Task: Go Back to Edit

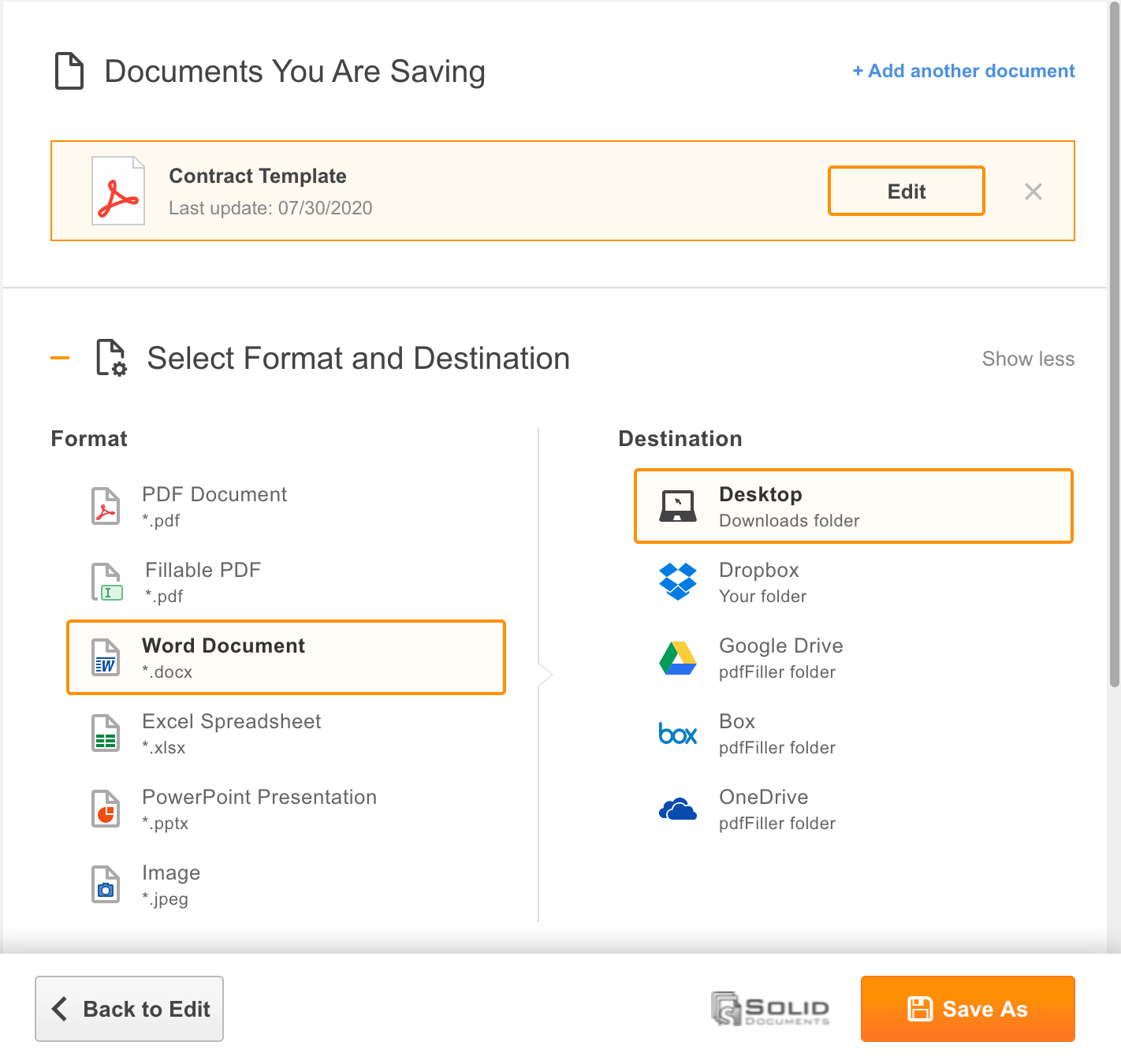Action: tap(129, 1009)
